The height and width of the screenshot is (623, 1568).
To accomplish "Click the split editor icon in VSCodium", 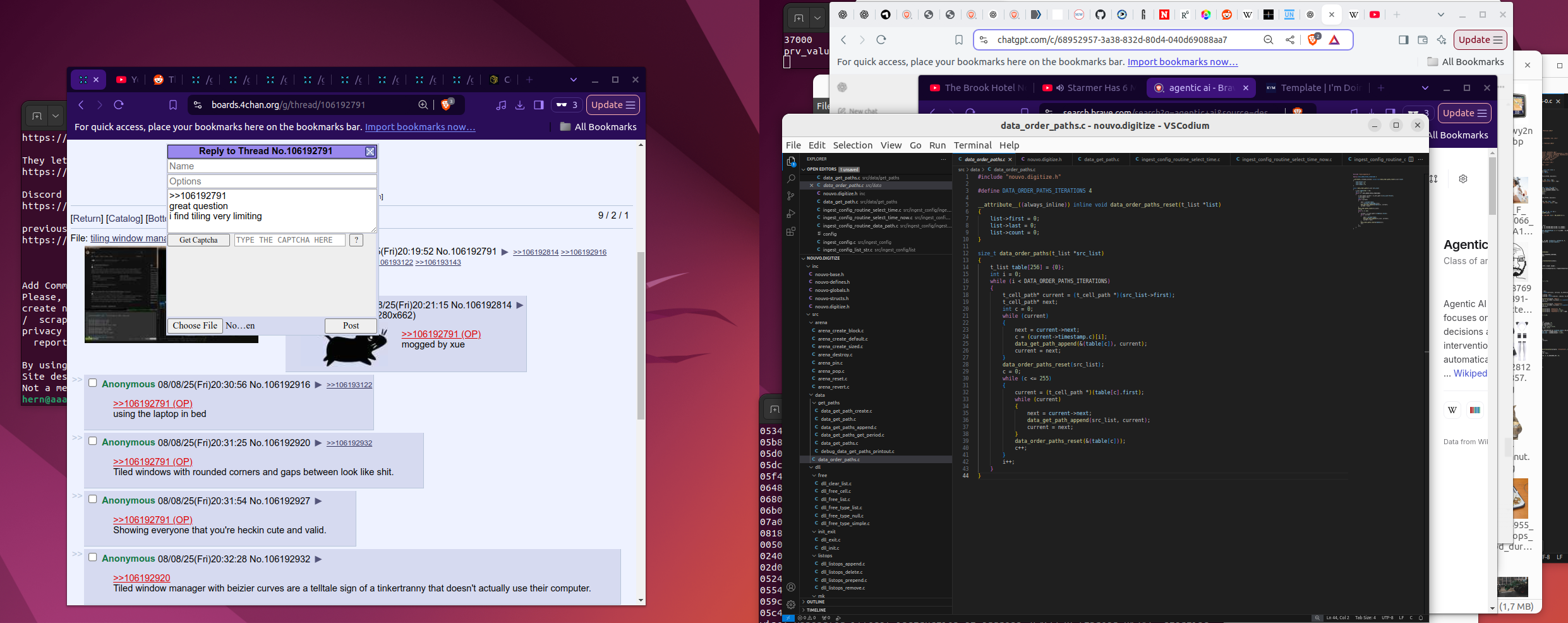I will click(x=1411, y=159).
